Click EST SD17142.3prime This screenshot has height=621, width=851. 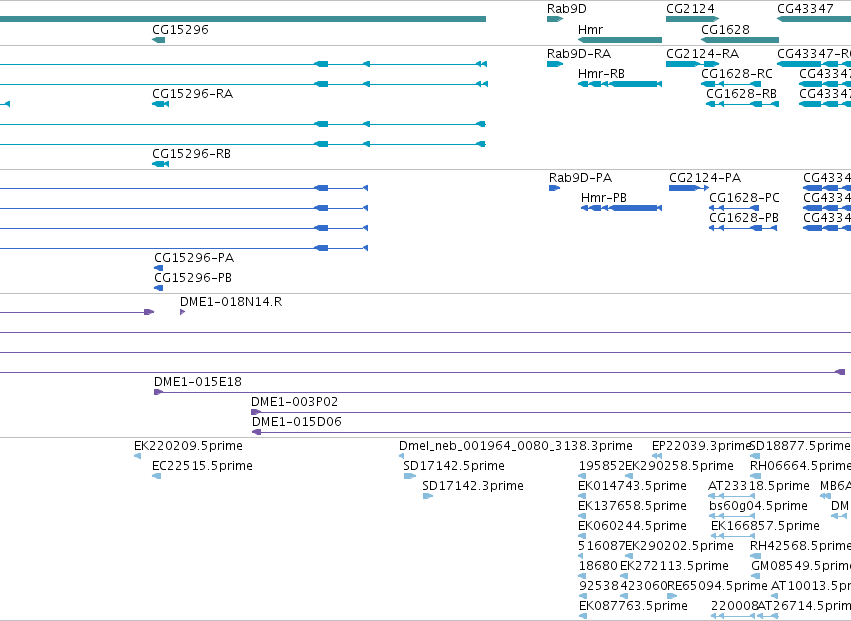[x=473, y=486]
